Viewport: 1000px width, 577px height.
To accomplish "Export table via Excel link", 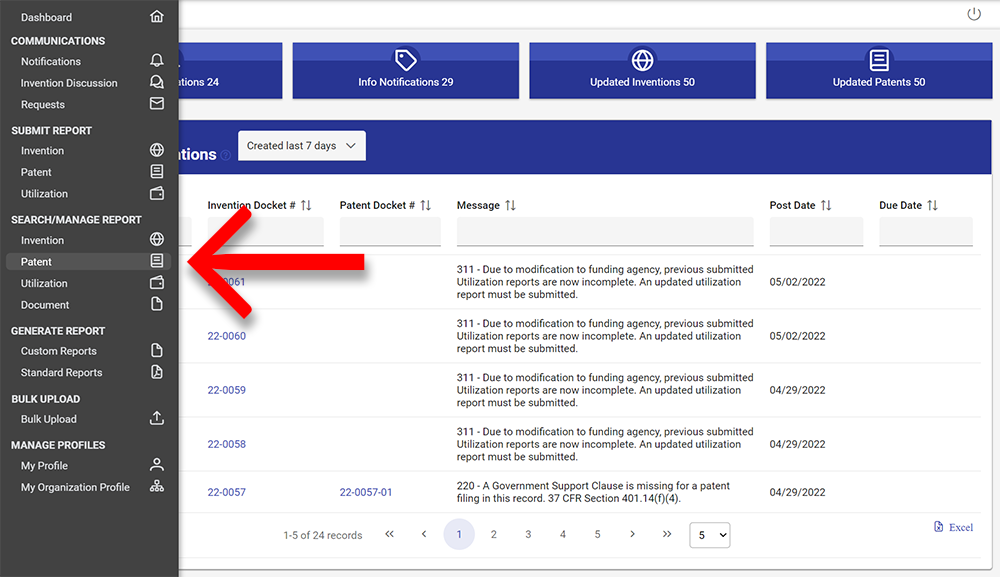I will click(x=953, y=527).
